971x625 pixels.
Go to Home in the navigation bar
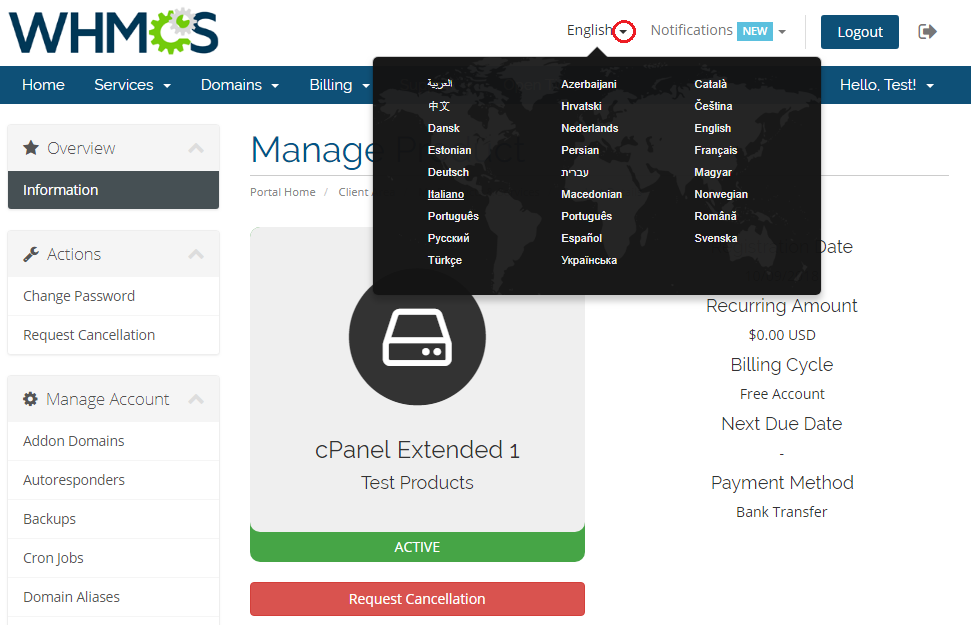pyautogui.click(x=43, y=85)
